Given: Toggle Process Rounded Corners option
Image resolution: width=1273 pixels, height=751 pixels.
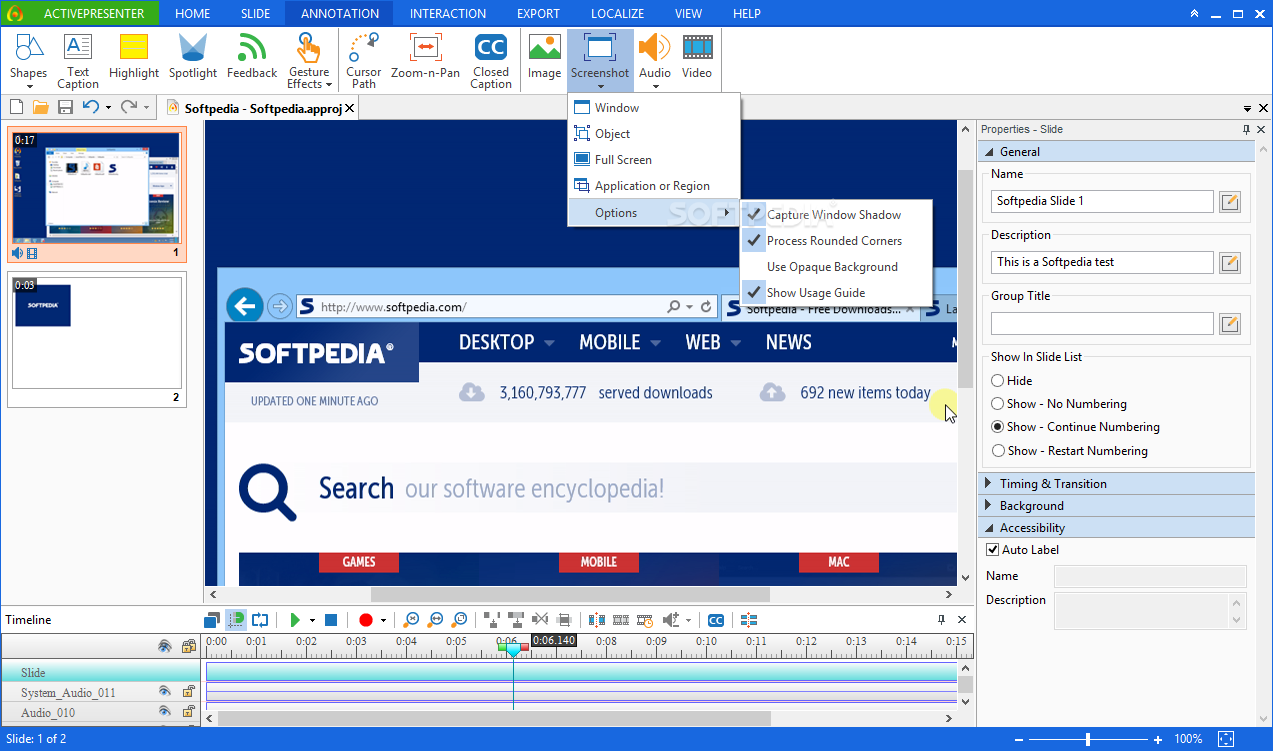Looking at the screenshot, I should pyautogui.click(x=836, y=241).
